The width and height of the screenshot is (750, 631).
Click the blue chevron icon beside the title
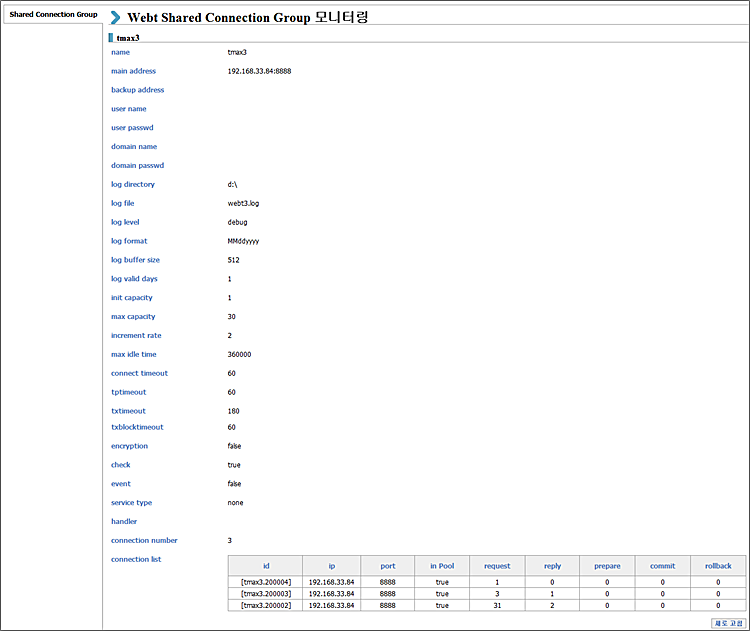(116, 17)
